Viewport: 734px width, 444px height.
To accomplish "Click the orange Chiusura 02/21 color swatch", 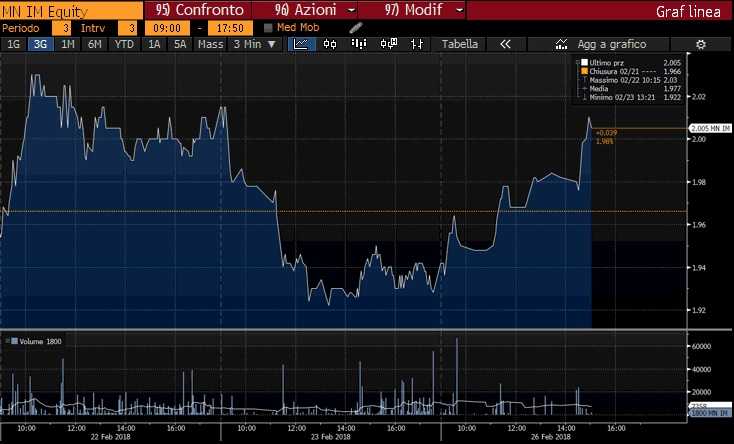I will [x=584, y=71].
